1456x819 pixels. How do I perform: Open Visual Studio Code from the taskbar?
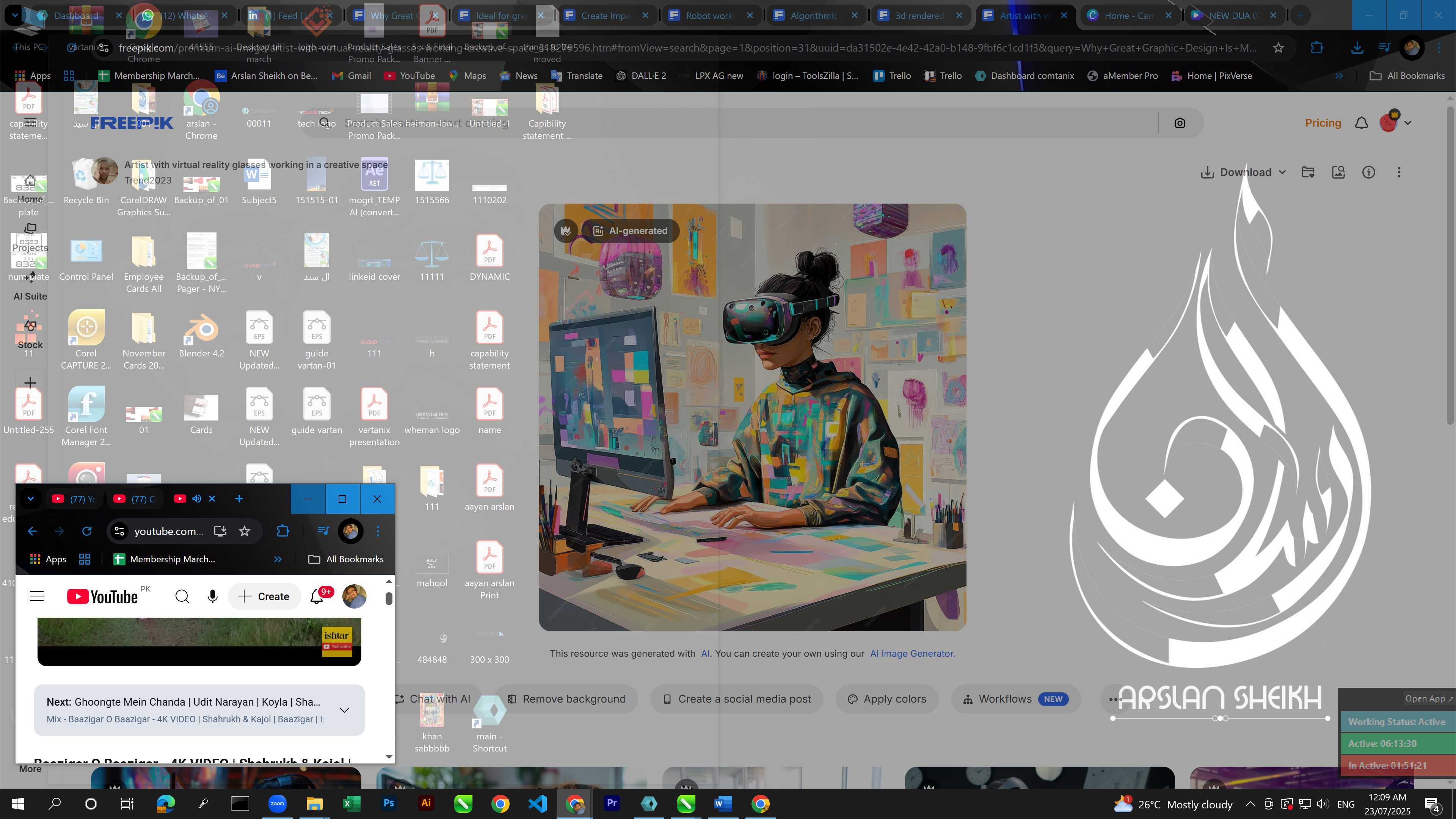538,803
